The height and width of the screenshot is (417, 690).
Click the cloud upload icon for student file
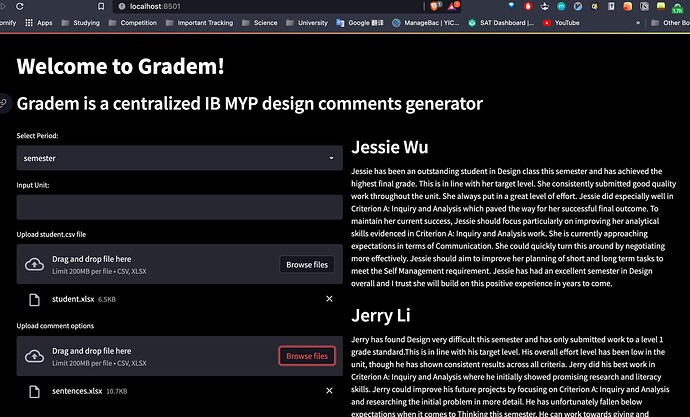tap(34, 264)
